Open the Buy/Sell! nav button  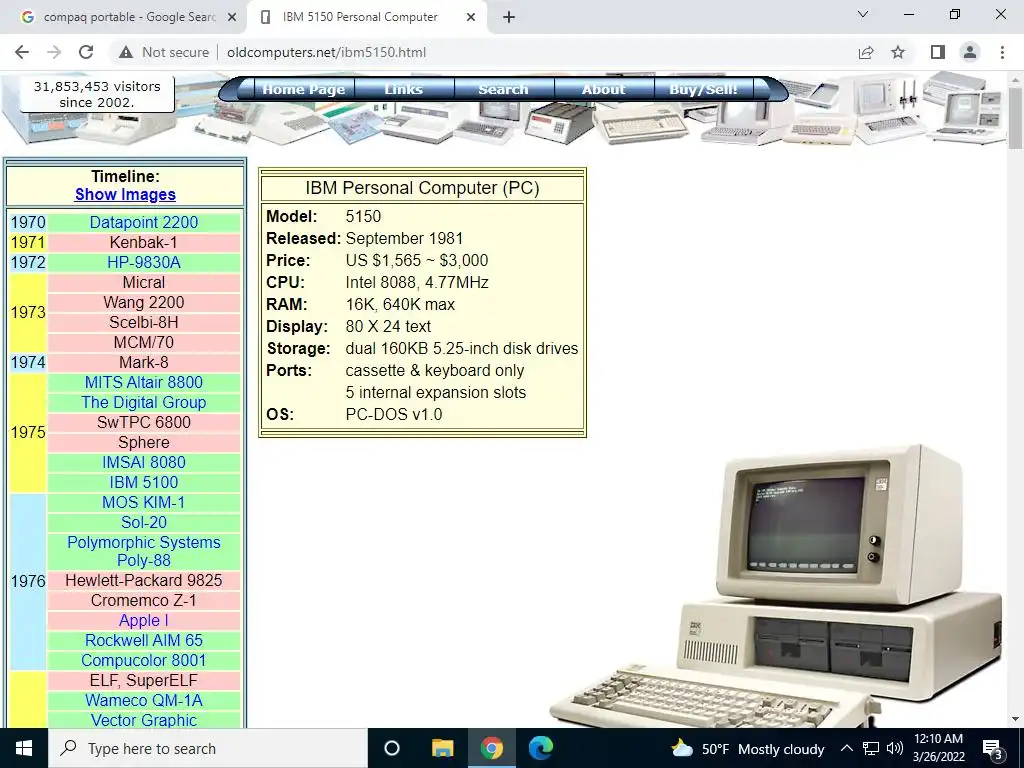[x=703, y=89]
